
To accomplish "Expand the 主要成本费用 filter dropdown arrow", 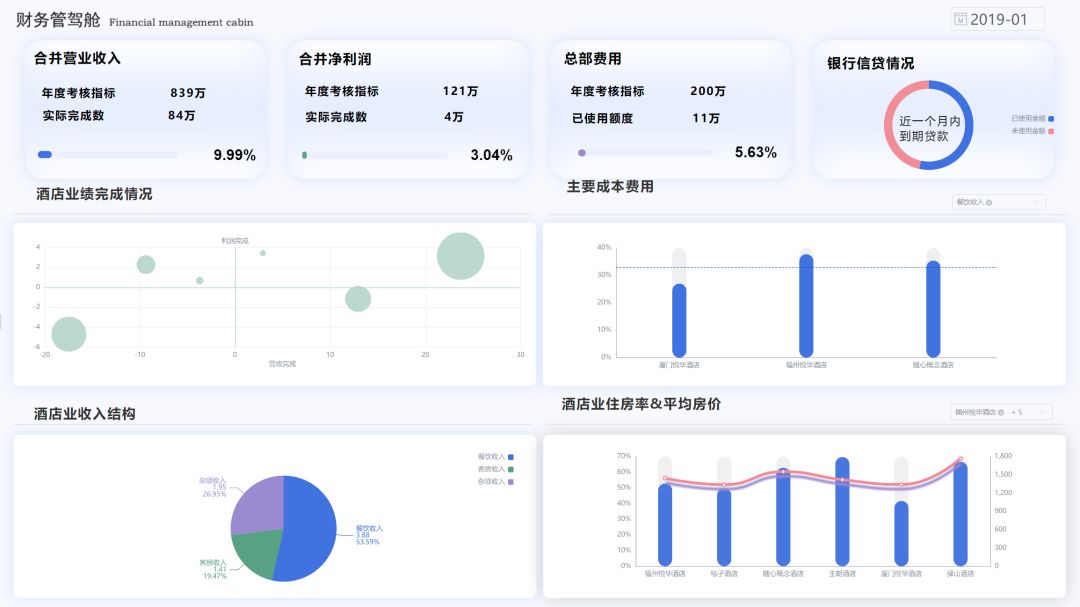I will tap(1037, 203).
